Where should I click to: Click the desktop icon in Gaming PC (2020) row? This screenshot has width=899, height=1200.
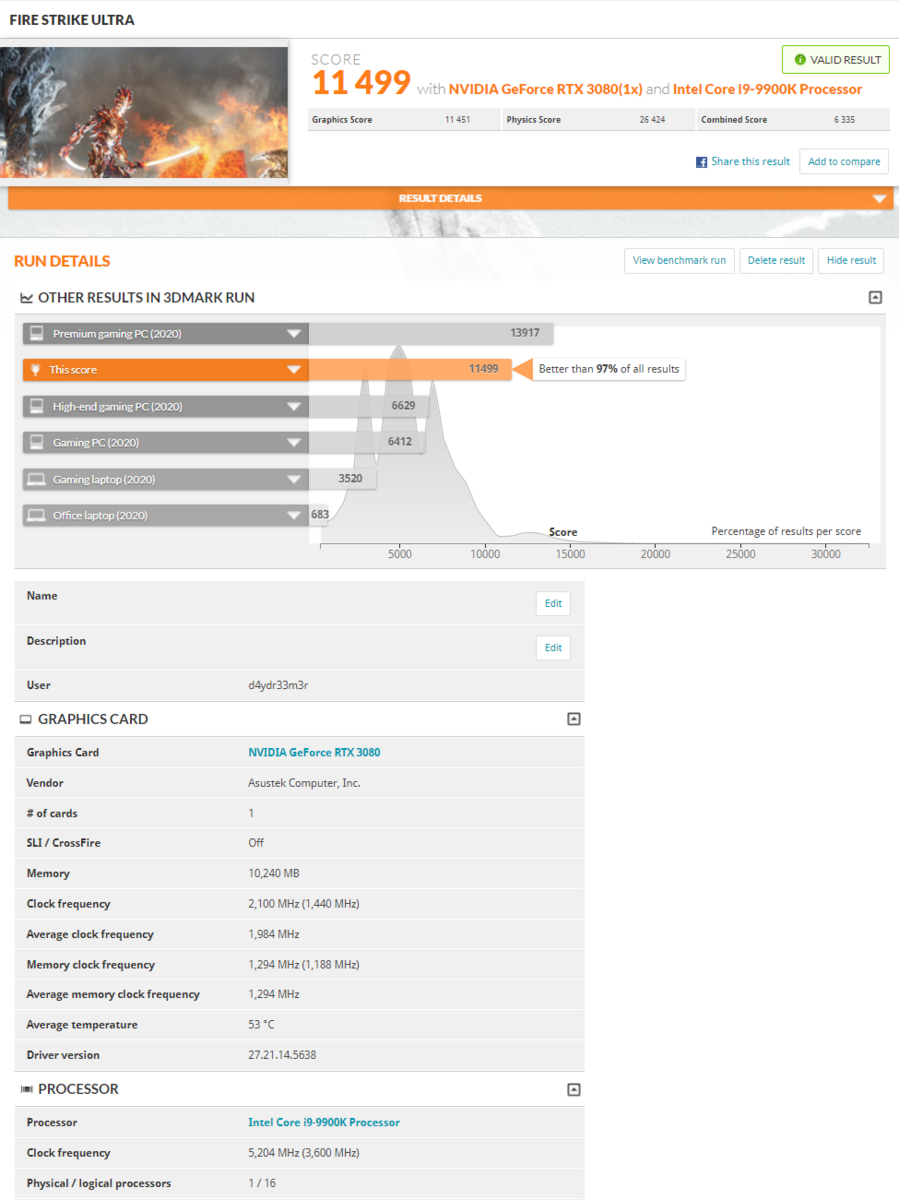point(36,442)
